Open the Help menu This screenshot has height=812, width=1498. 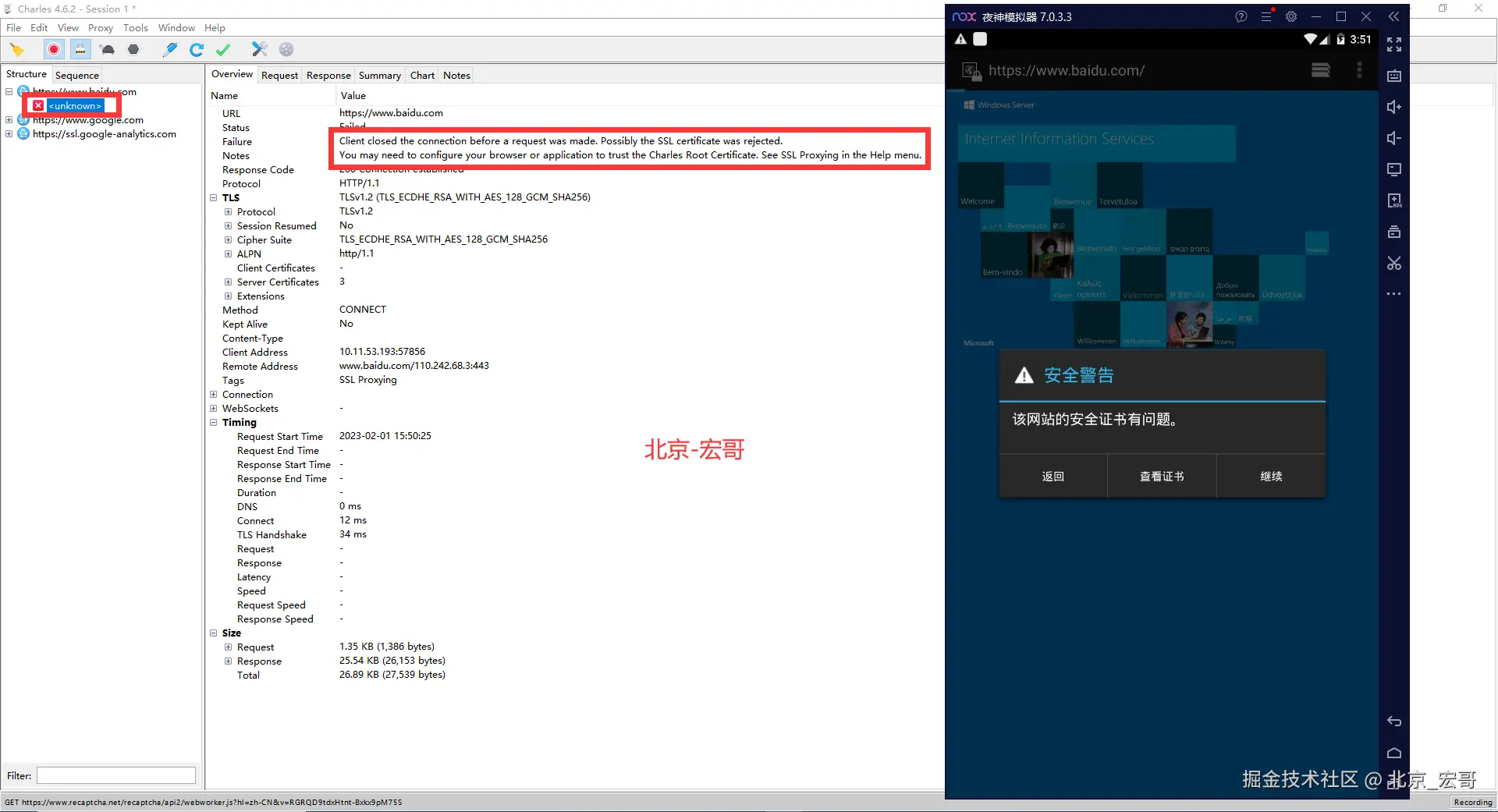(x=215, y=27)
